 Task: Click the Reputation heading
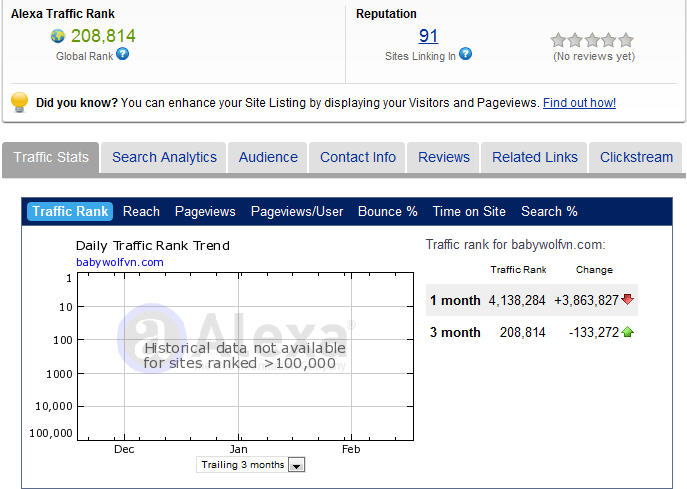(x=386, y=14)
